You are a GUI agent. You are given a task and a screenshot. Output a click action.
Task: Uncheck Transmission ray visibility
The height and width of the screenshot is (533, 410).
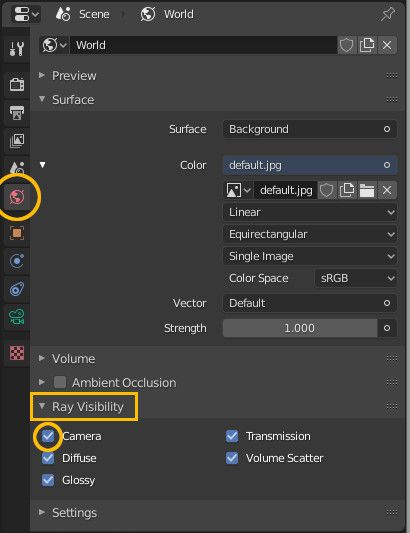(232, 436)
